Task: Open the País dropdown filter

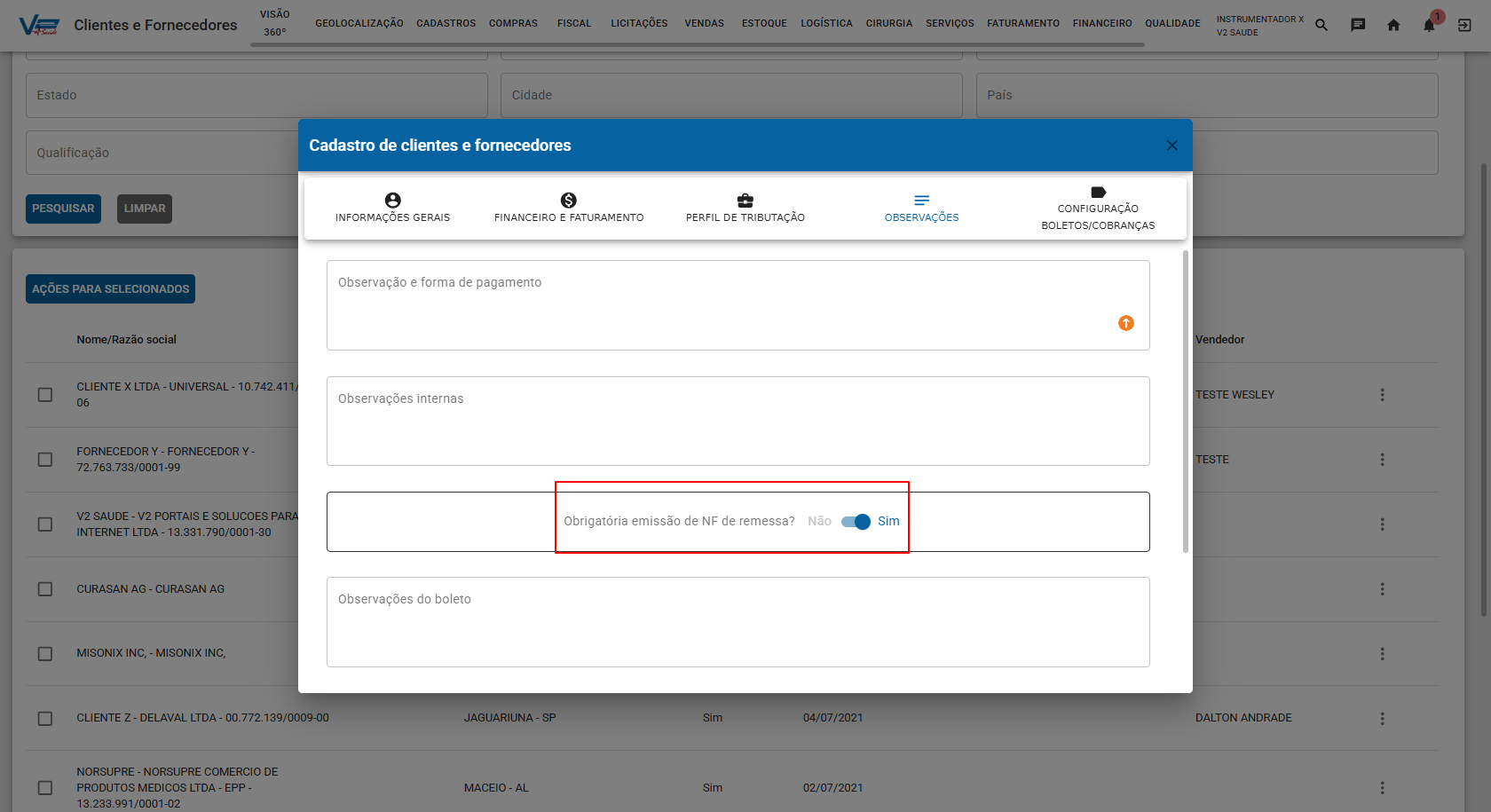Action: coord(1207,95)
